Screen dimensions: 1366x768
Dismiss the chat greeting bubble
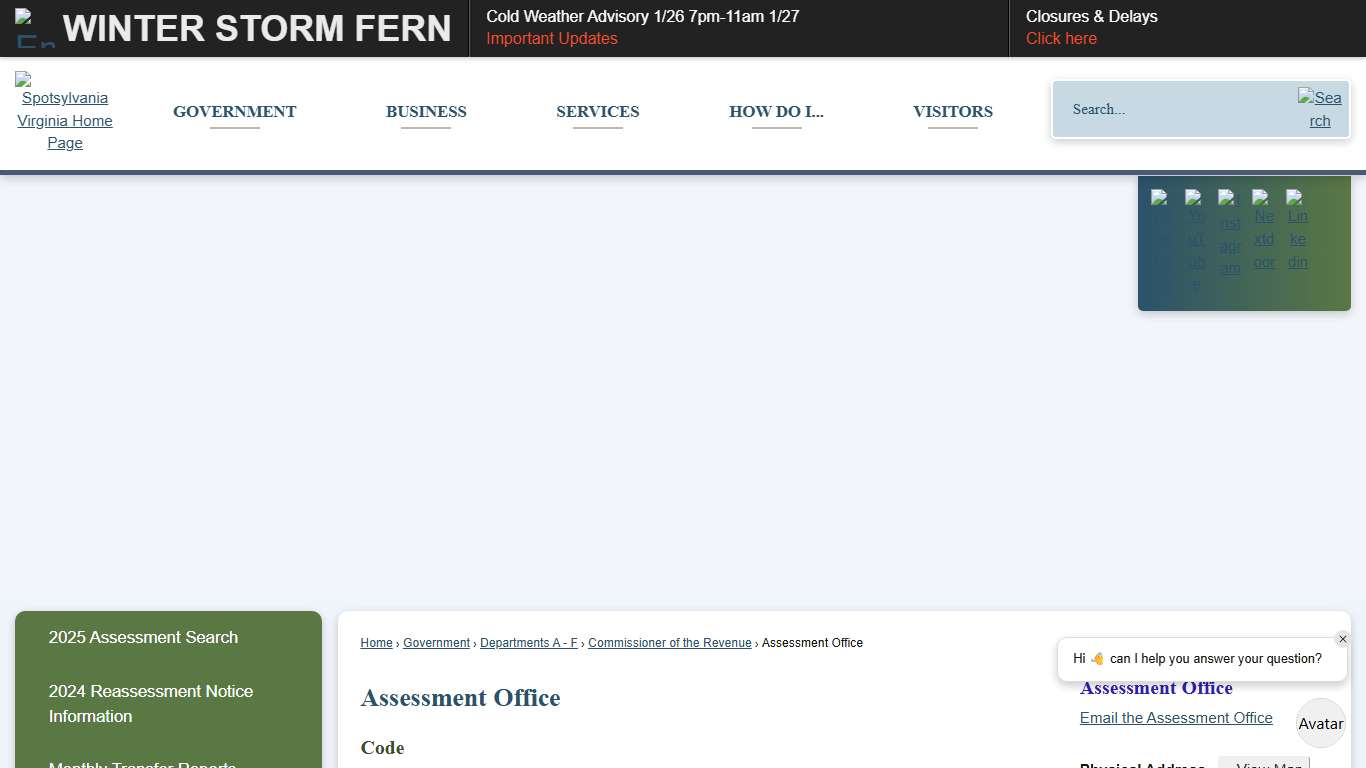(x=1343, y=639)
